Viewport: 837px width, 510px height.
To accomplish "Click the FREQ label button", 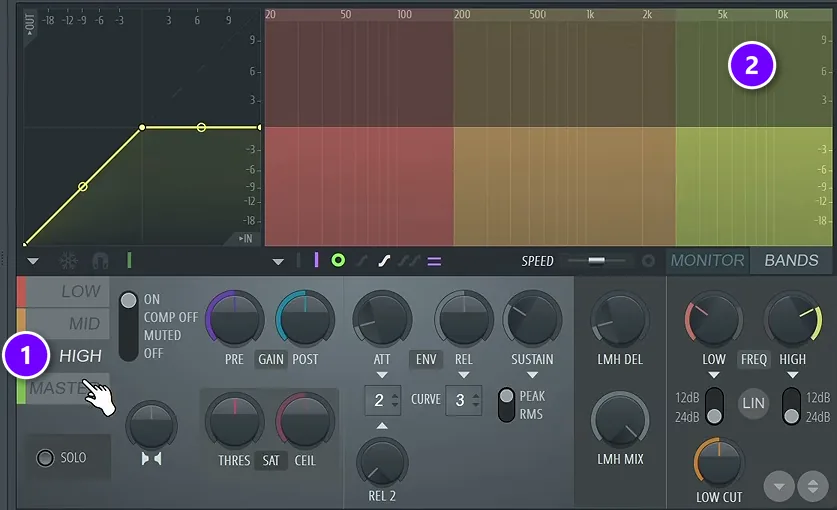I will (x=753, y=359).
